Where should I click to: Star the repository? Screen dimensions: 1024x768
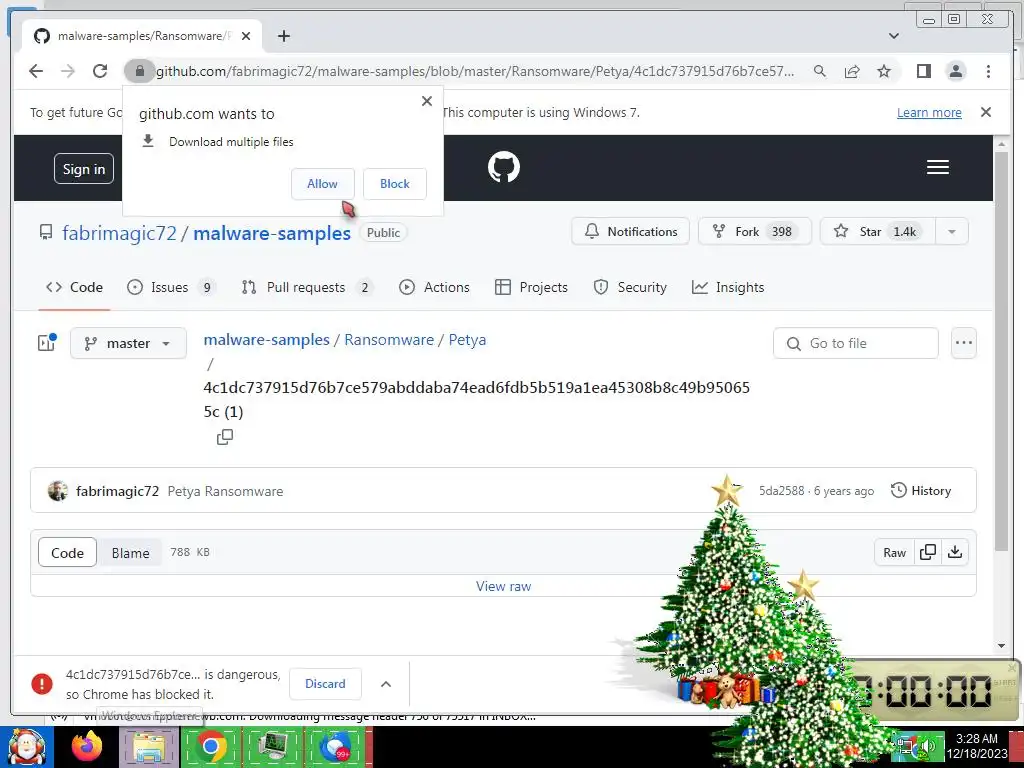coord(878,231)
